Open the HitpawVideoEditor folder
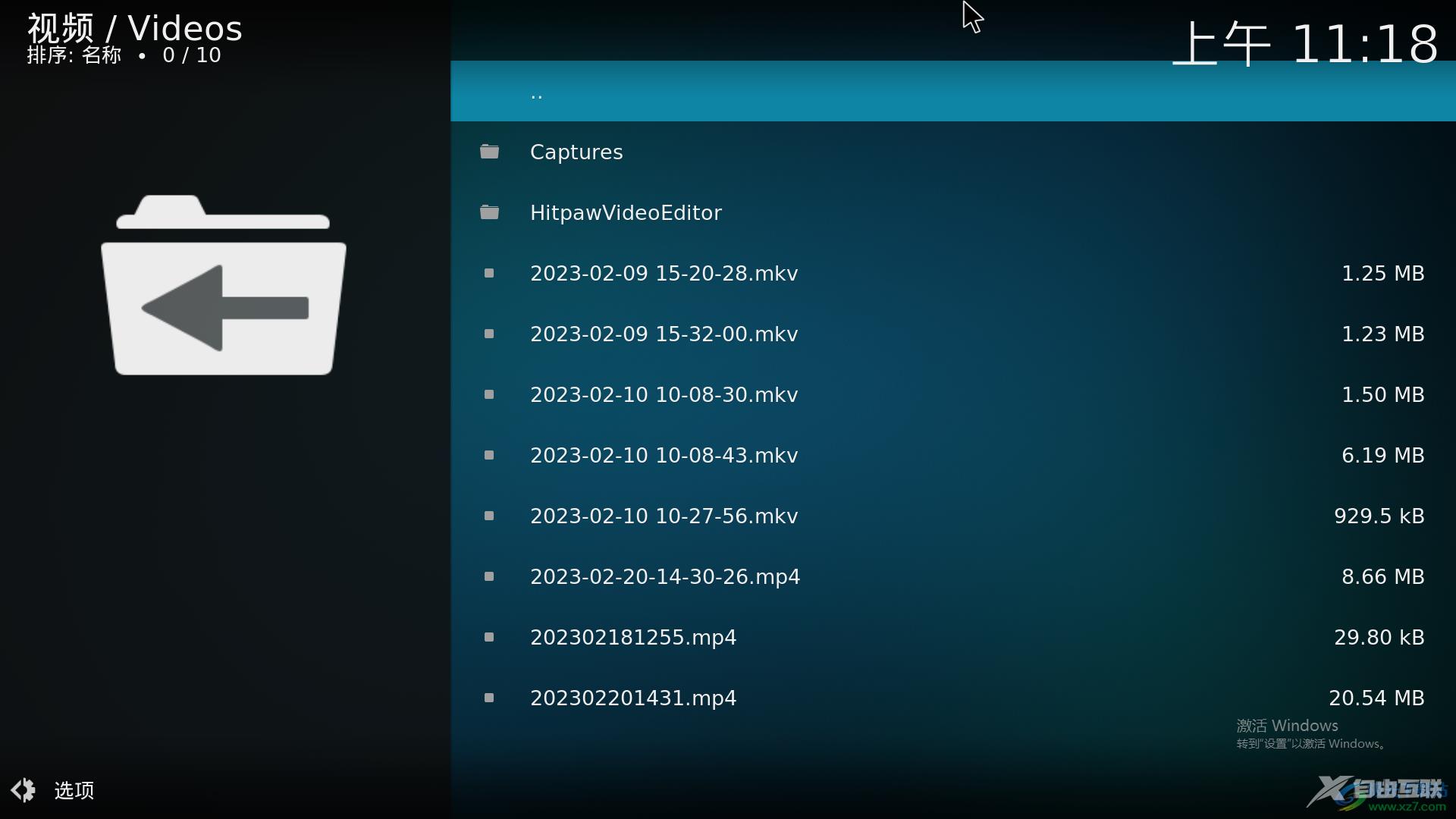Image resolution: width=1456 pixels, height=819 pixels. [x=953, y=212]
